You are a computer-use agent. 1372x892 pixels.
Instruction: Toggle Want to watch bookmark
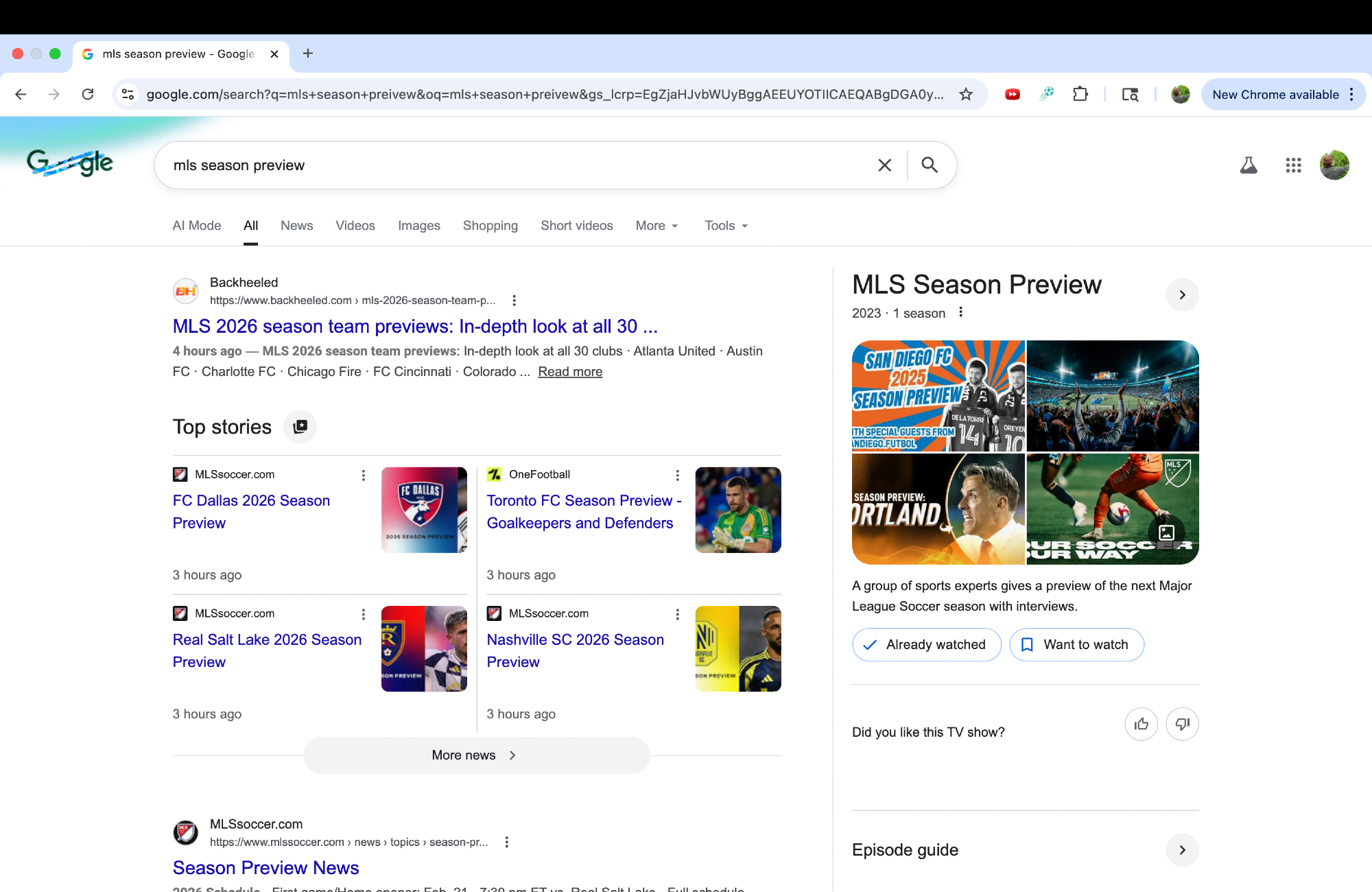[x=1076, y=645]
